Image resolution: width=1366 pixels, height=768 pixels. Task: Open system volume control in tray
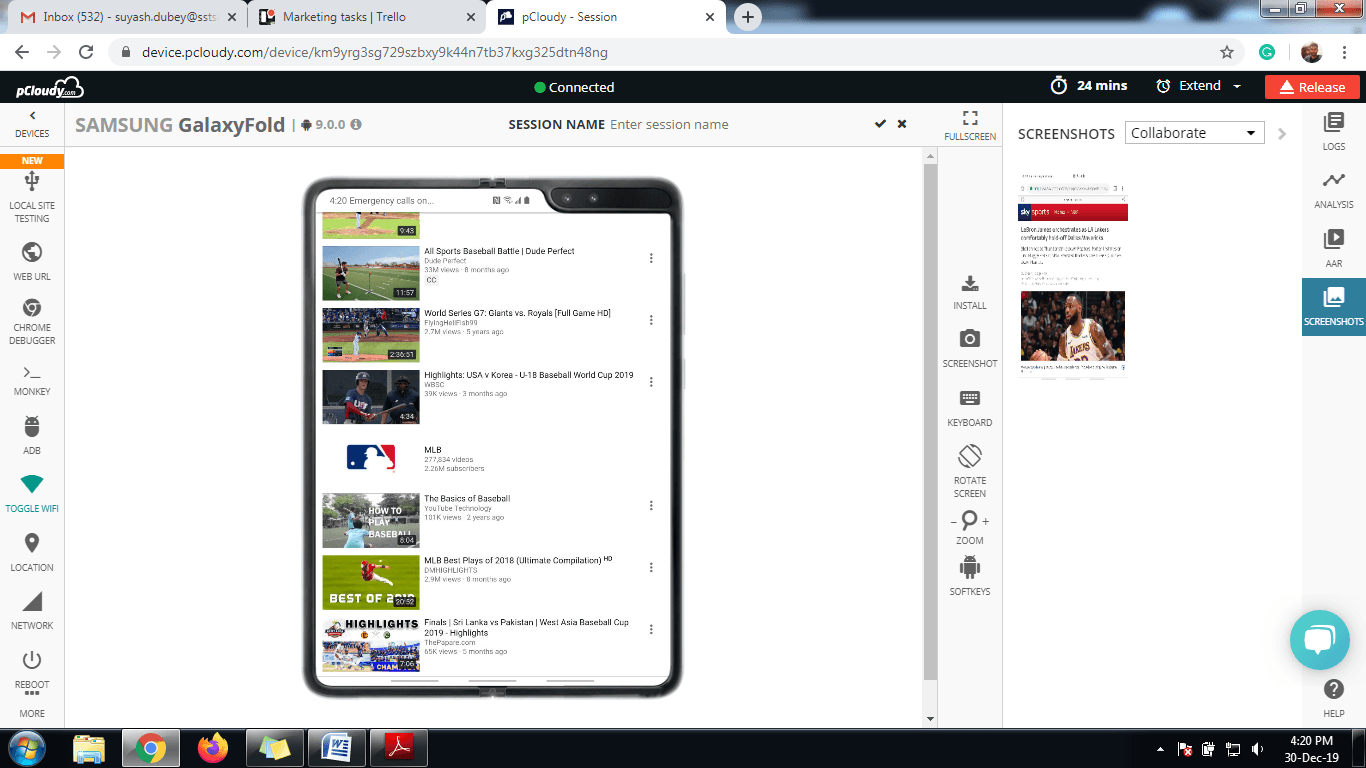1257,748
